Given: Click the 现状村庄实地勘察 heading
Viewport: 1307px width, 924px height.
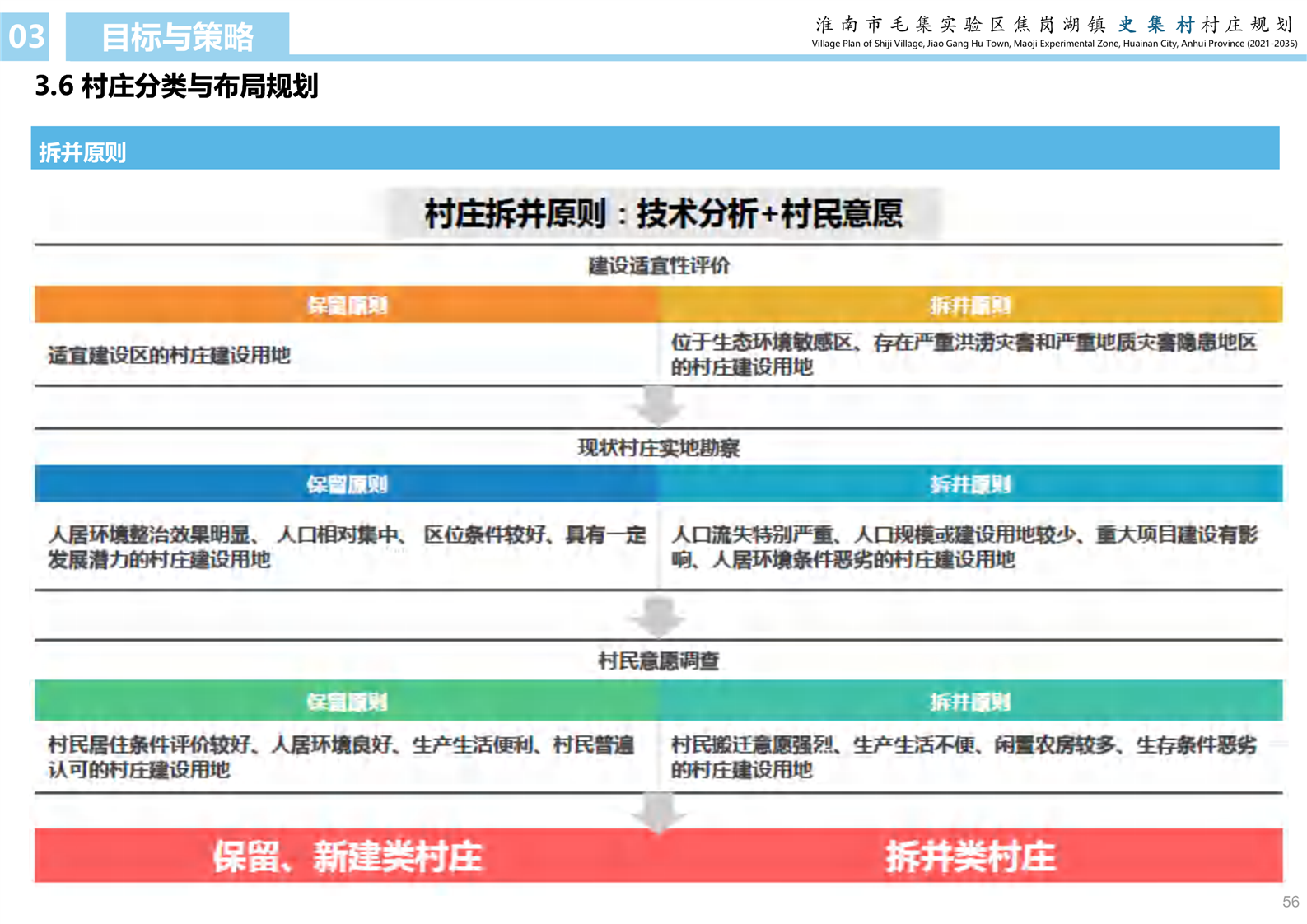Looking at the screenshot, I should (658, 448).
